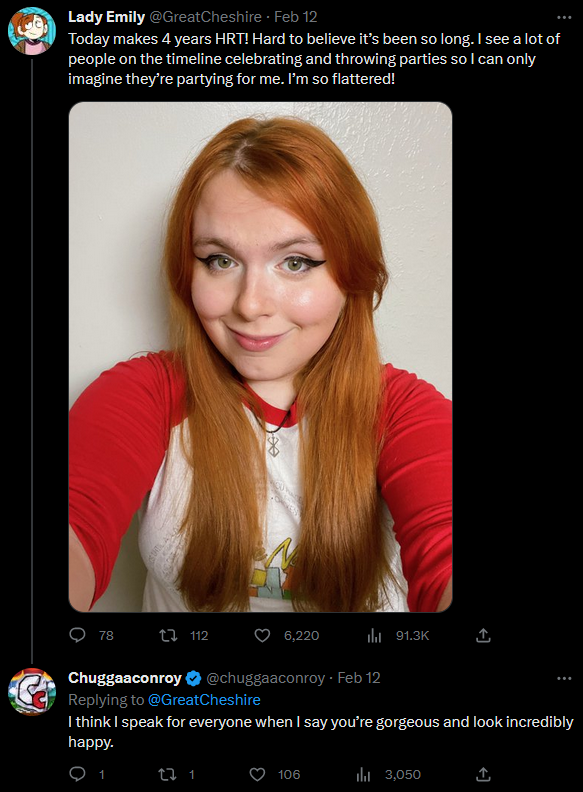The image size is (583, 792).
Task: Open Chuggaaconroy's profile avatar
Action: pyautogui.click(x=31, y=691)
